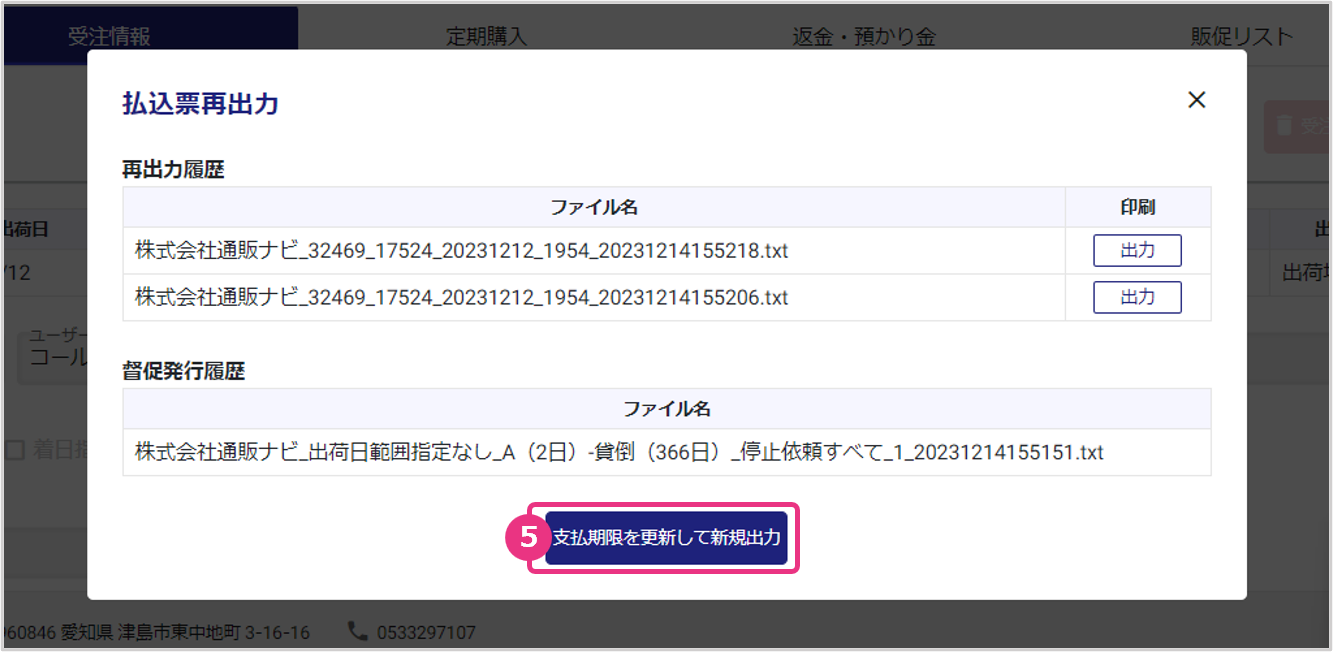Click the 印刷 column header
Screen dimensions: 1333x652
tap(1137, 207)
